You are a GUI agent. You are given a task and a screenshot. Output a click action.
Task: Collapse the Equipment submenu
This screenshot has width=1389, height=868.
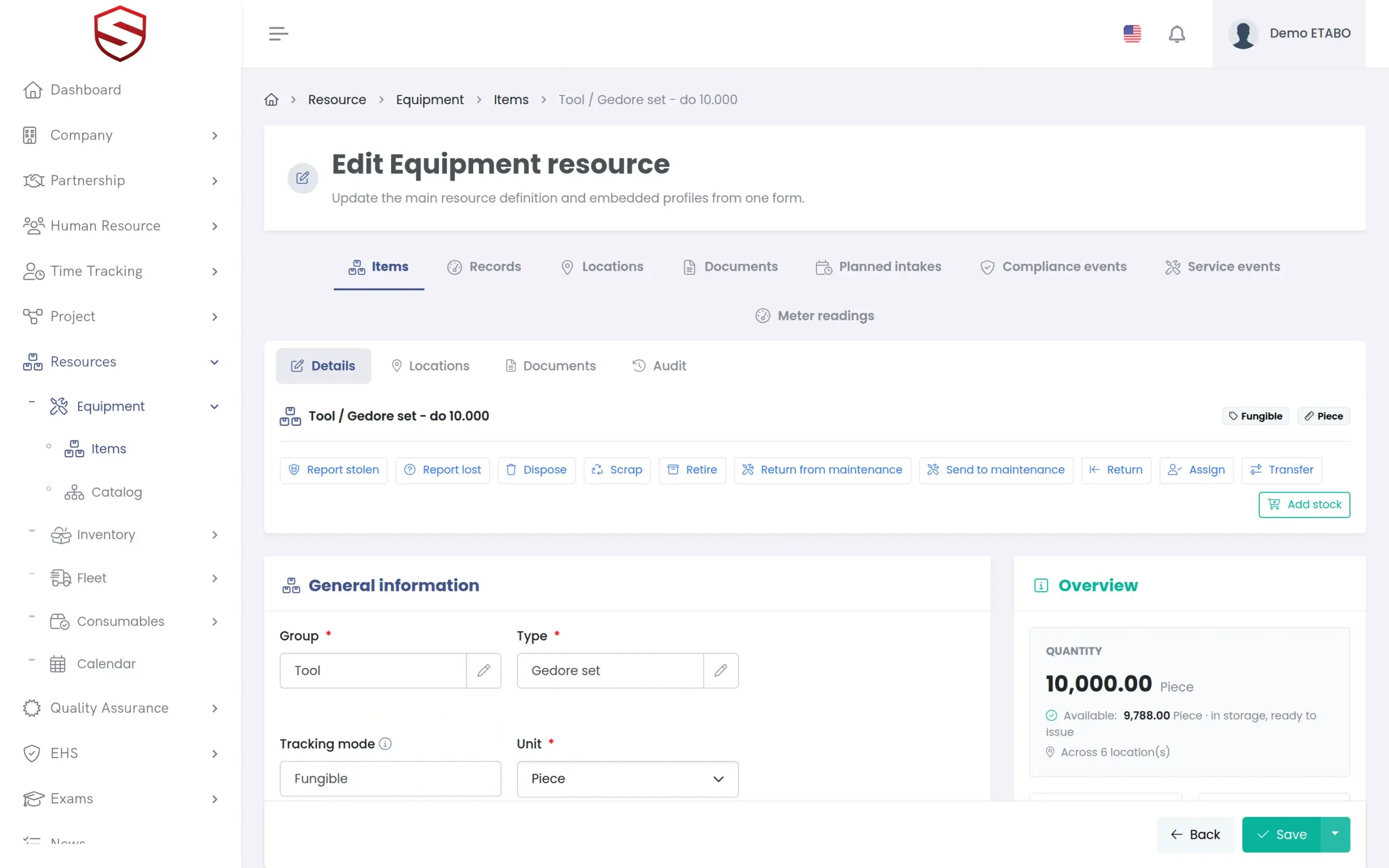click(x=215, y=406)
